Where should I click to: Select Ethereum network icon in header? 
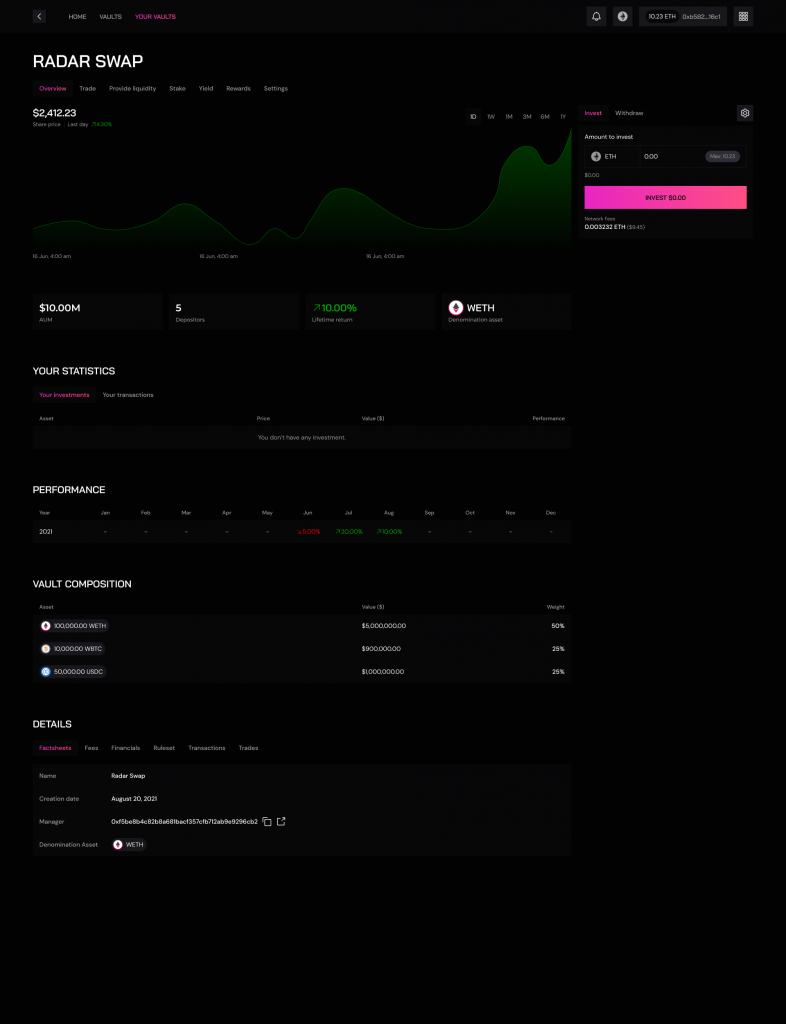click(x=622, y=16)
